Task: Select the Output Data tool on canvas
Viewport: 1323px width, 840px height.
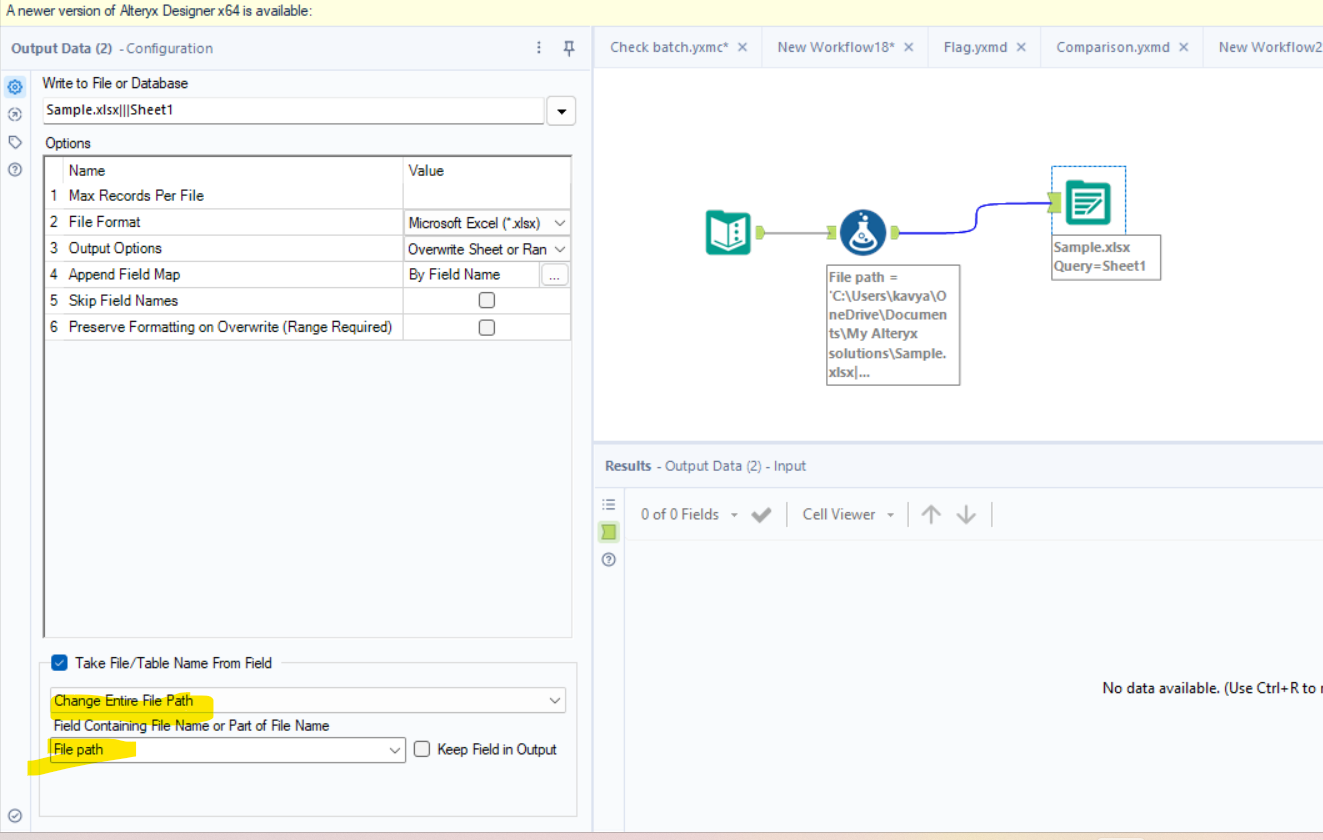Action: pos(1088,203)
